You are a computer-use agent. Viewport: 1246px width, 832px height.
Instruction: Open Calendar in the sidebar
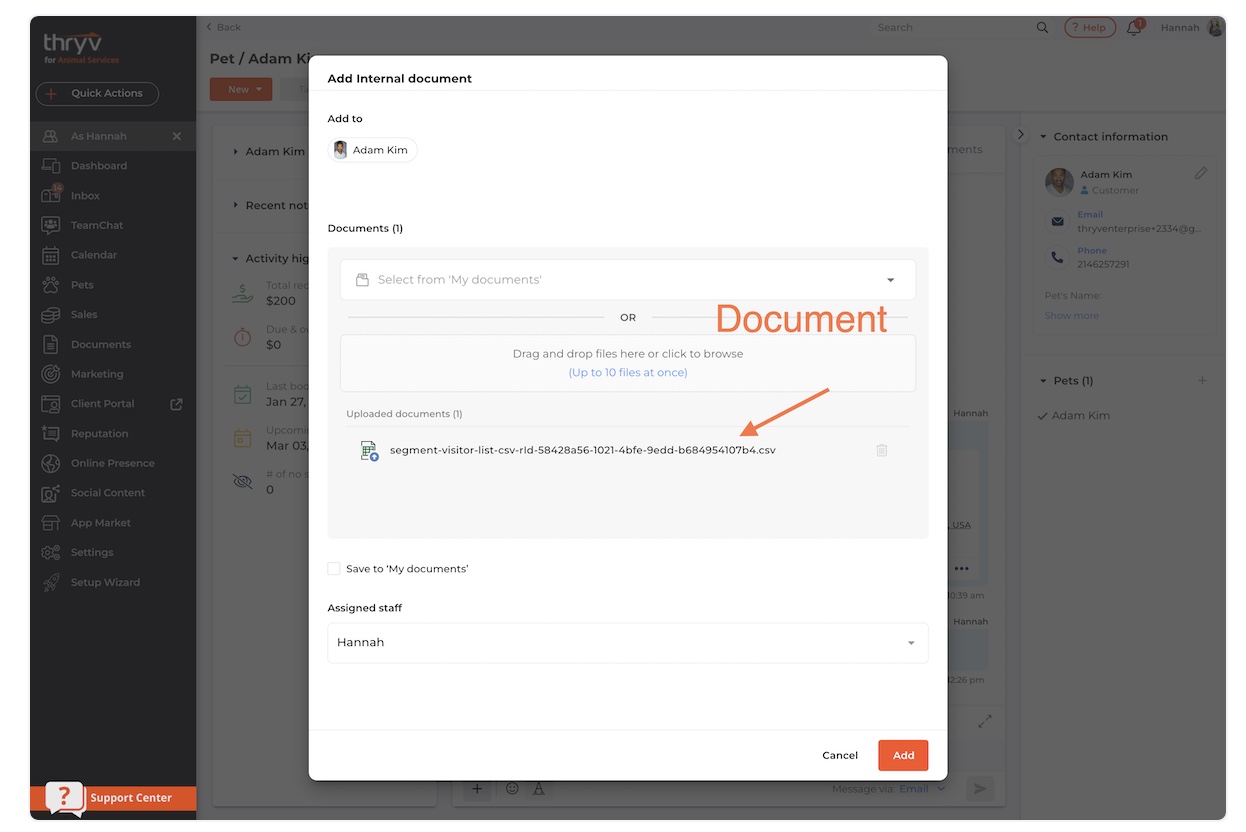[94, 255]
